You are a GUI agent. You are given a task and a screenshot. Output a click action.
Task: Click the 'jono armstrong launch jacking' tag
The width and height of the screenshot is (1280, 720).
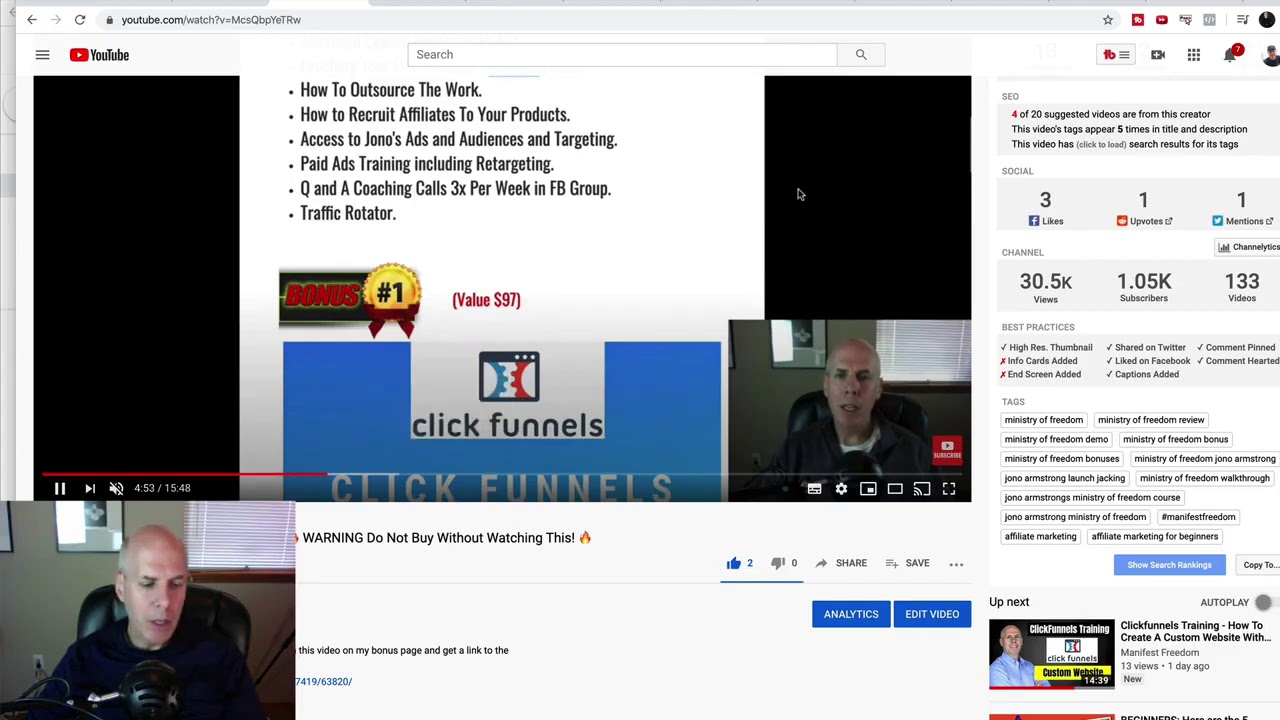pyautogui.click(x=1064, y=478)
